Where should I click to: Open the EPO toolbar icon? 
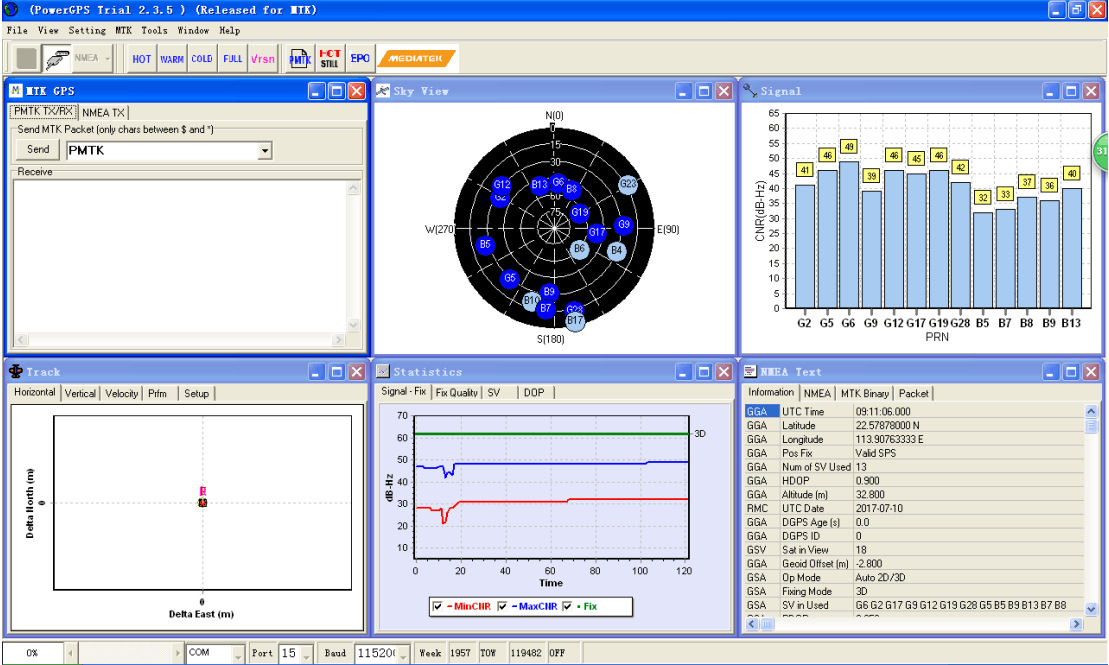pyautogui.click(x=360, y=59)
